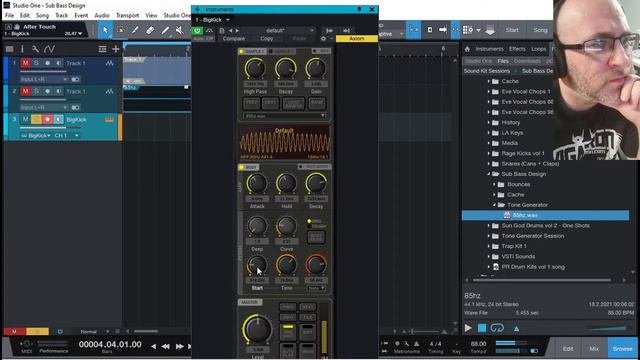This screenshot has width=640, height=360.
Task: Add a new track with plus icon
Action: 116,49
